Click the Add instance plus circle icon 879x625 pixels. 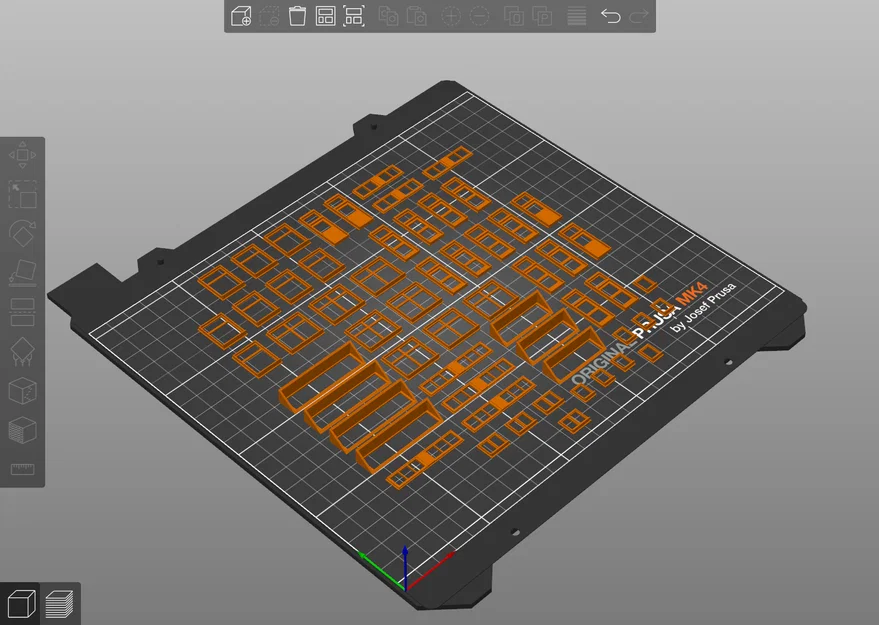(451, 16)
